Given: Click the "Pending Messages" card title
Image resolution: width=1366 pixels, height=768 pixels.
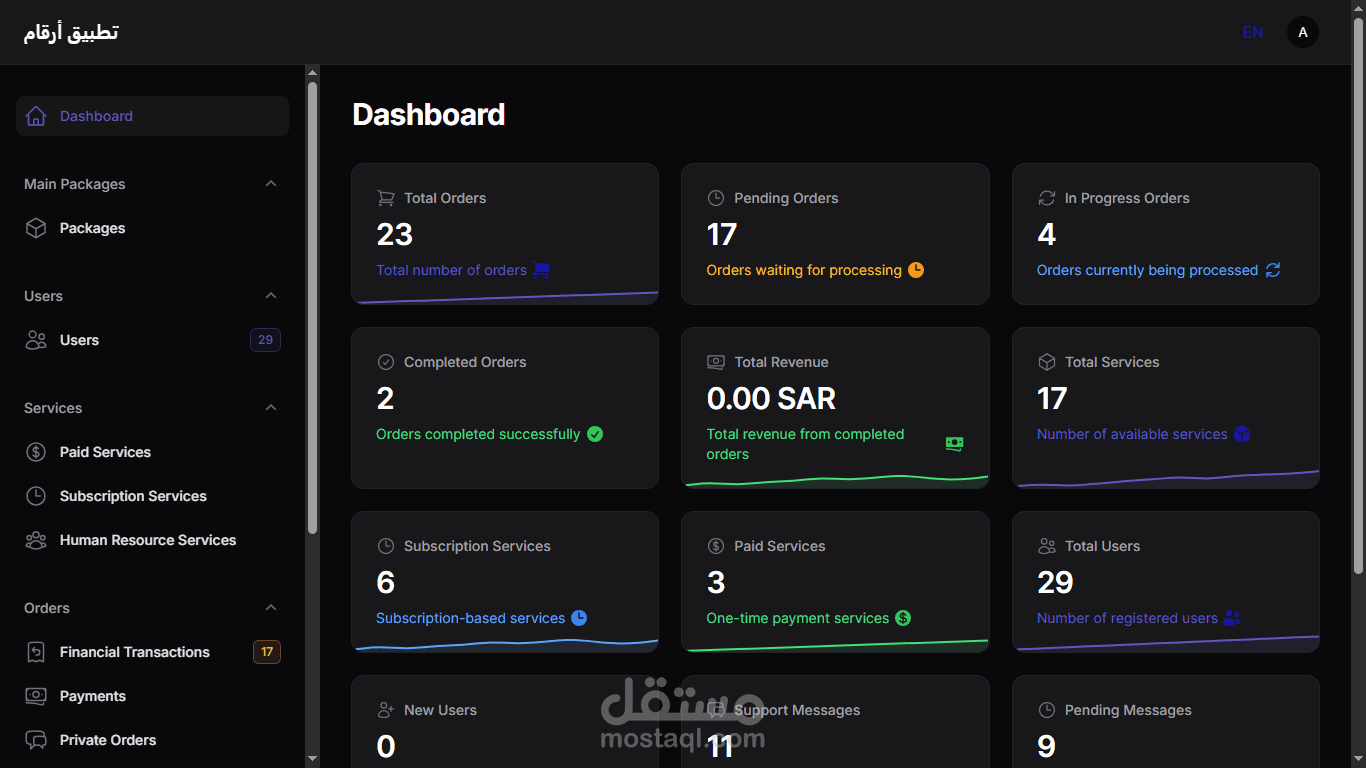Looking at the screenshot, I should point(1128,710).
